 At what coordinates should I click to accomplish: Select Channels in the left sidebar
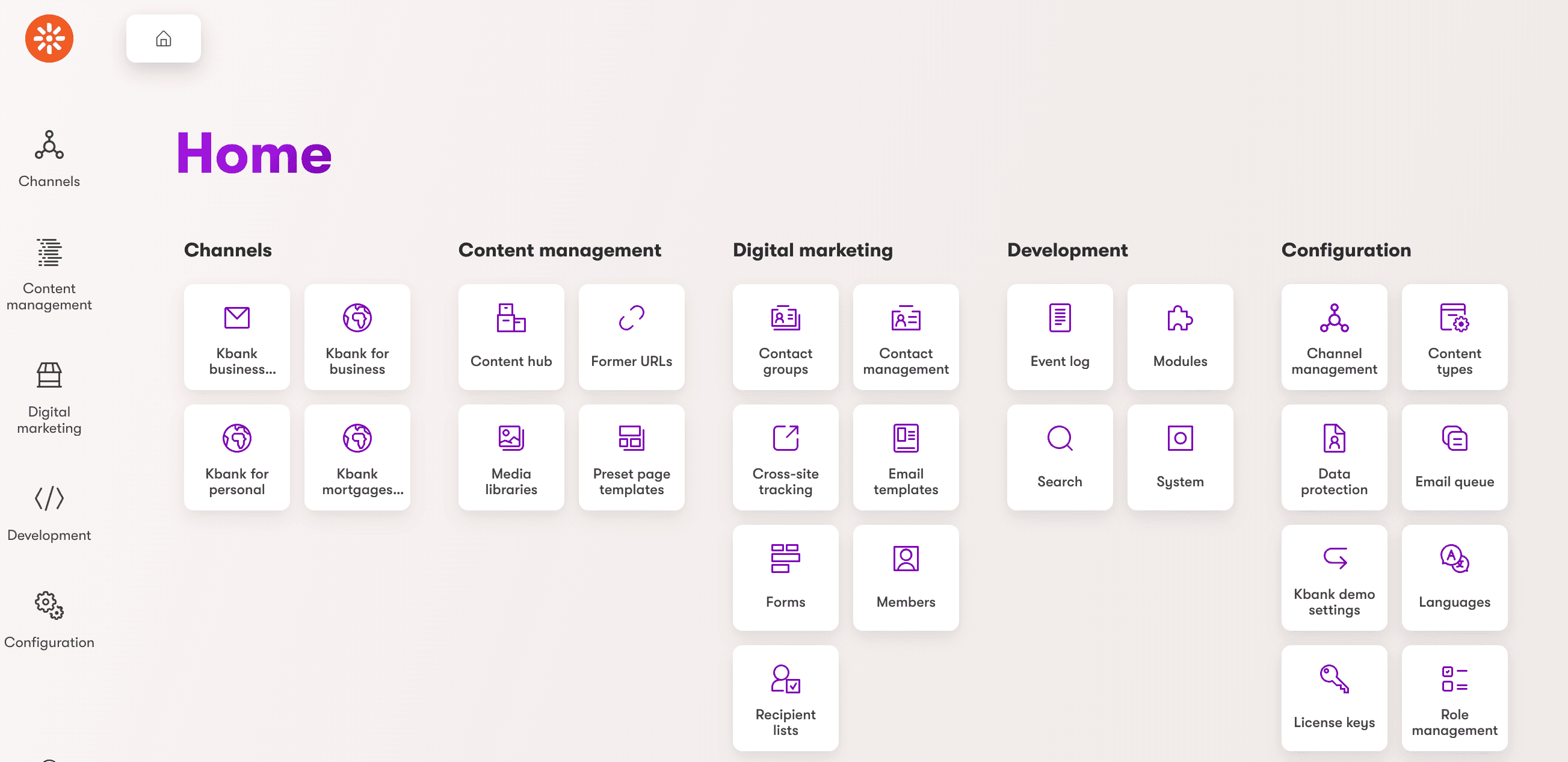pos(49,160)
